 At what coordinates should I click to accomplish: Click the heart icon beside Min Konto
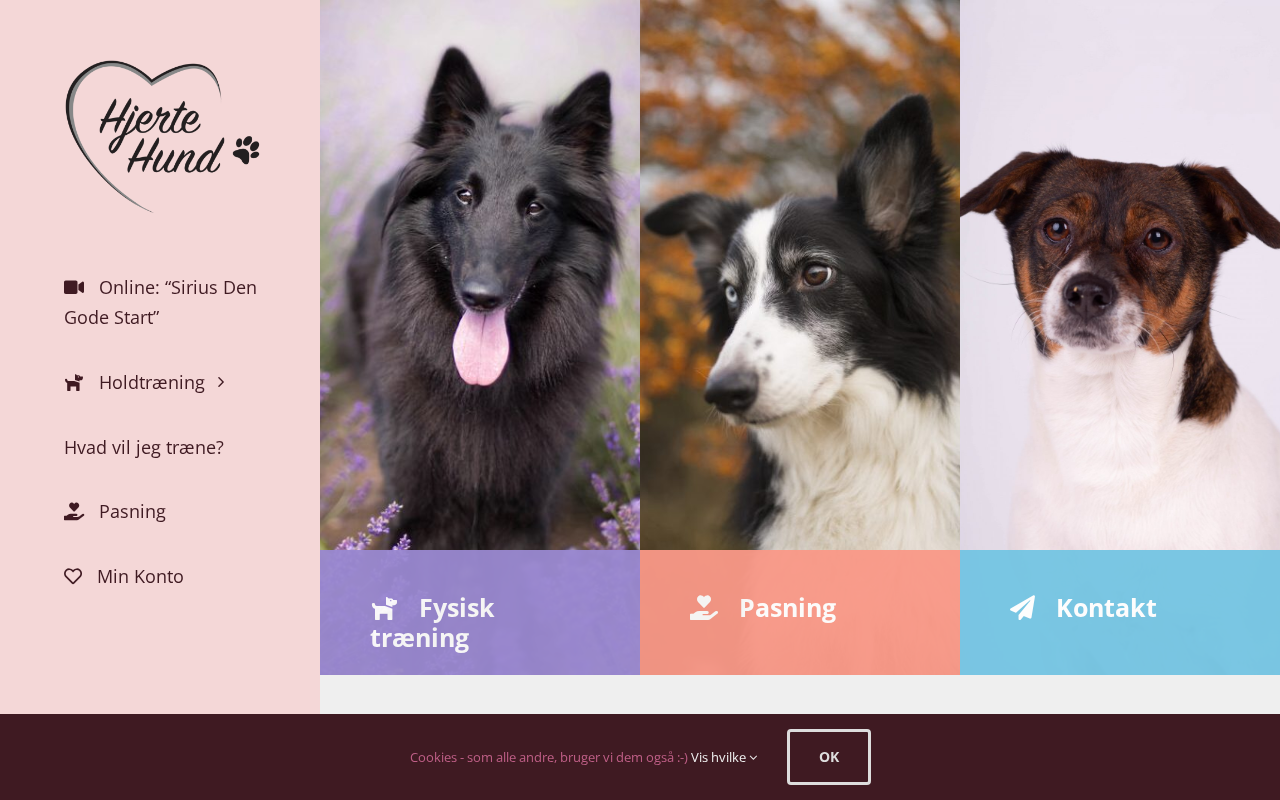(73, 576)
